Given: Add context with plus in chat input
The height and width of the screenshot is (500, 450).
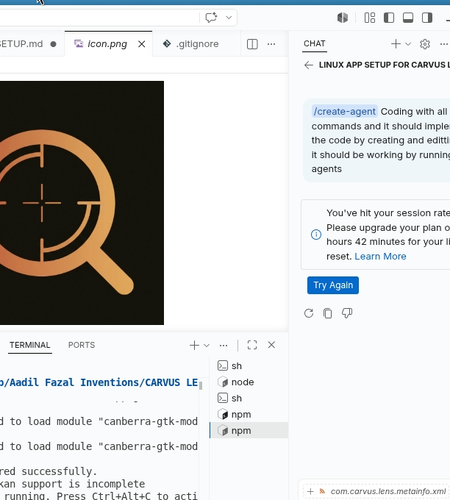Looking at the screenshot, I should pyautogui.click(x=310, y=491).
